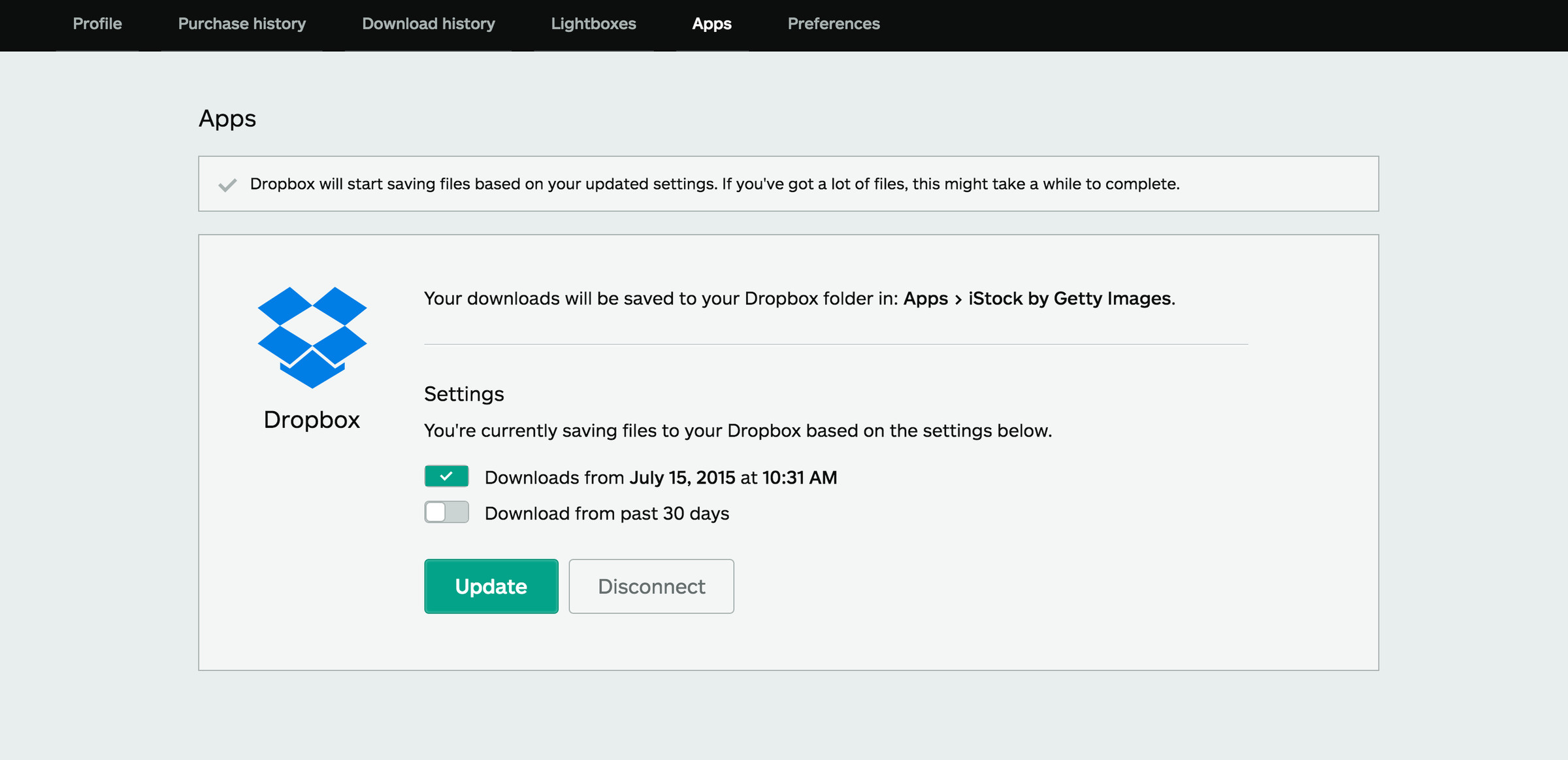Select the Apps tab
Screen dimensions: 1568x760
coord(711,24)
